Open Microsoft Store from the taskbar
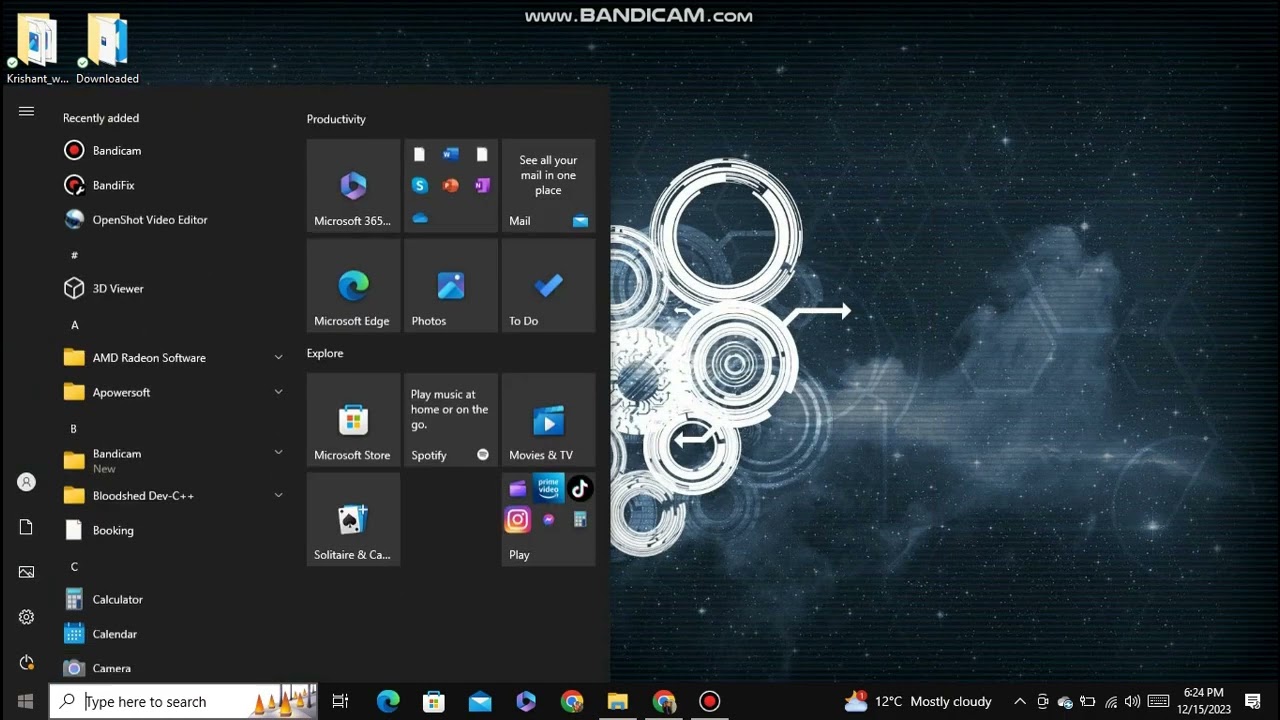This screenshot has width=1280, height=720. [x=434, y=701]
